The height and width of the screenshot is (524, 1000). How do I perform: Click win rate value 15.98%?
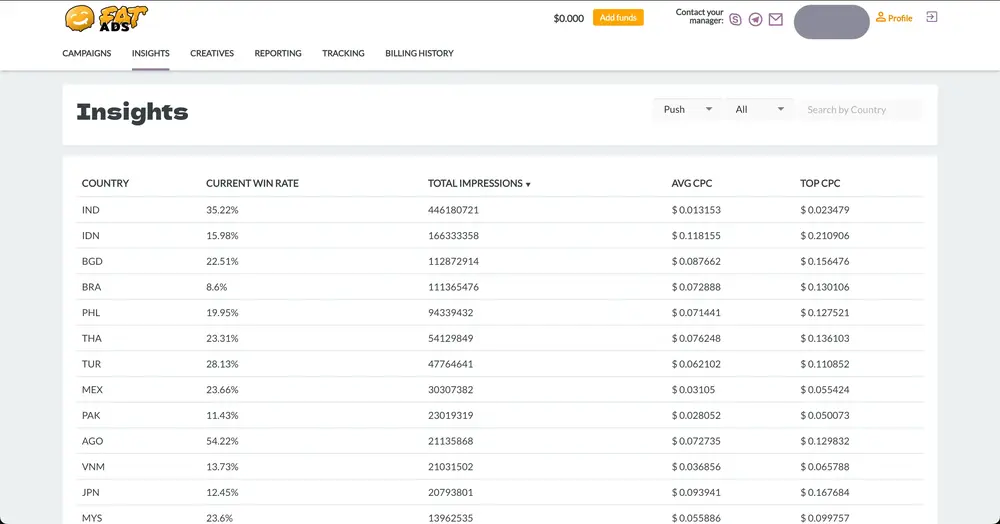(222, 236)
